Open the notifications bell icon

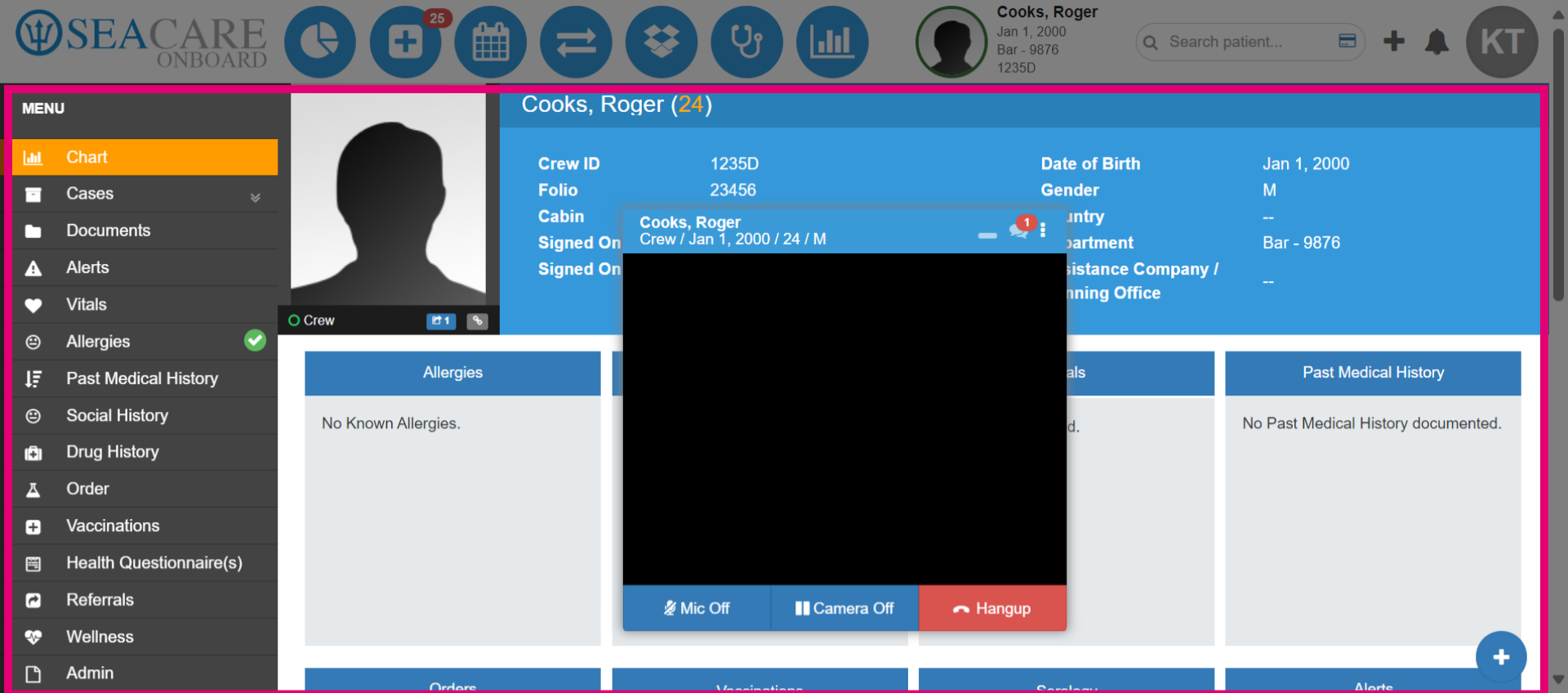click(x=1437, y=42)
